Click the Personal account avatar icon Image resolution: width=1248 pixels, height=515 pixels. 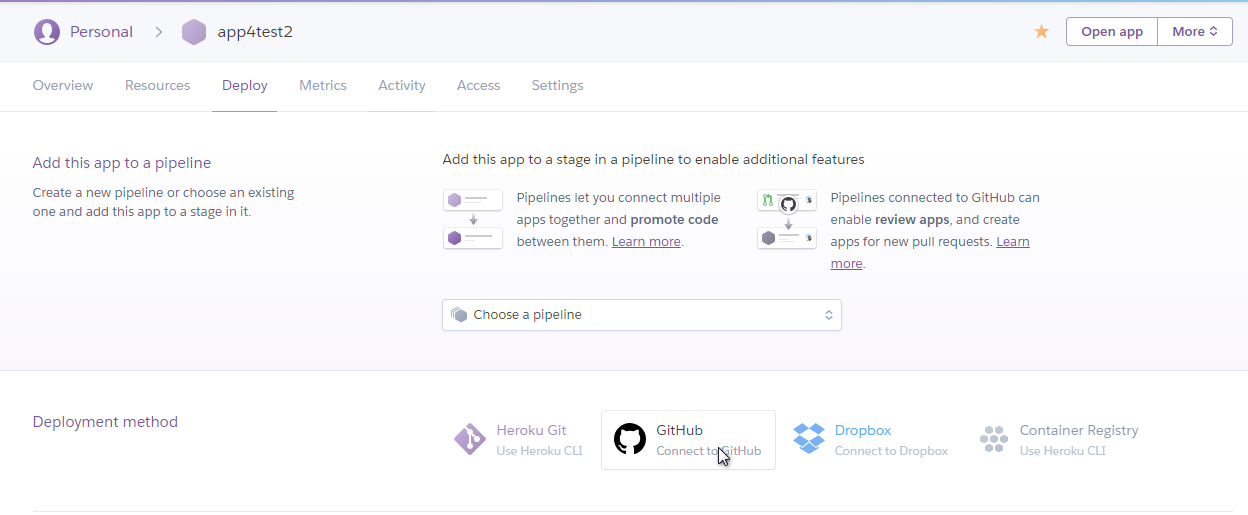[x=47, y=32]
